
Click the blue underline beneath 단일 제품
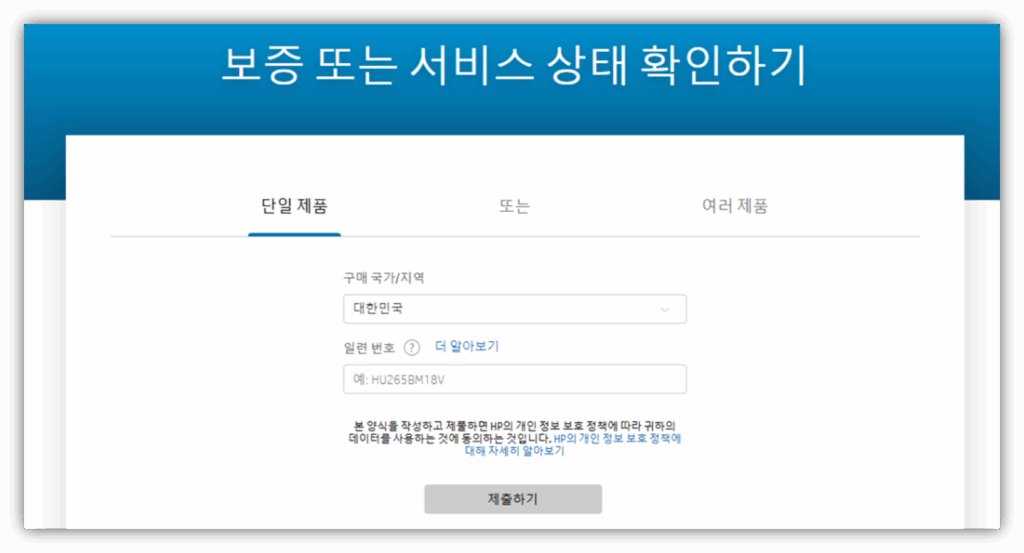[x=294, y=234]
